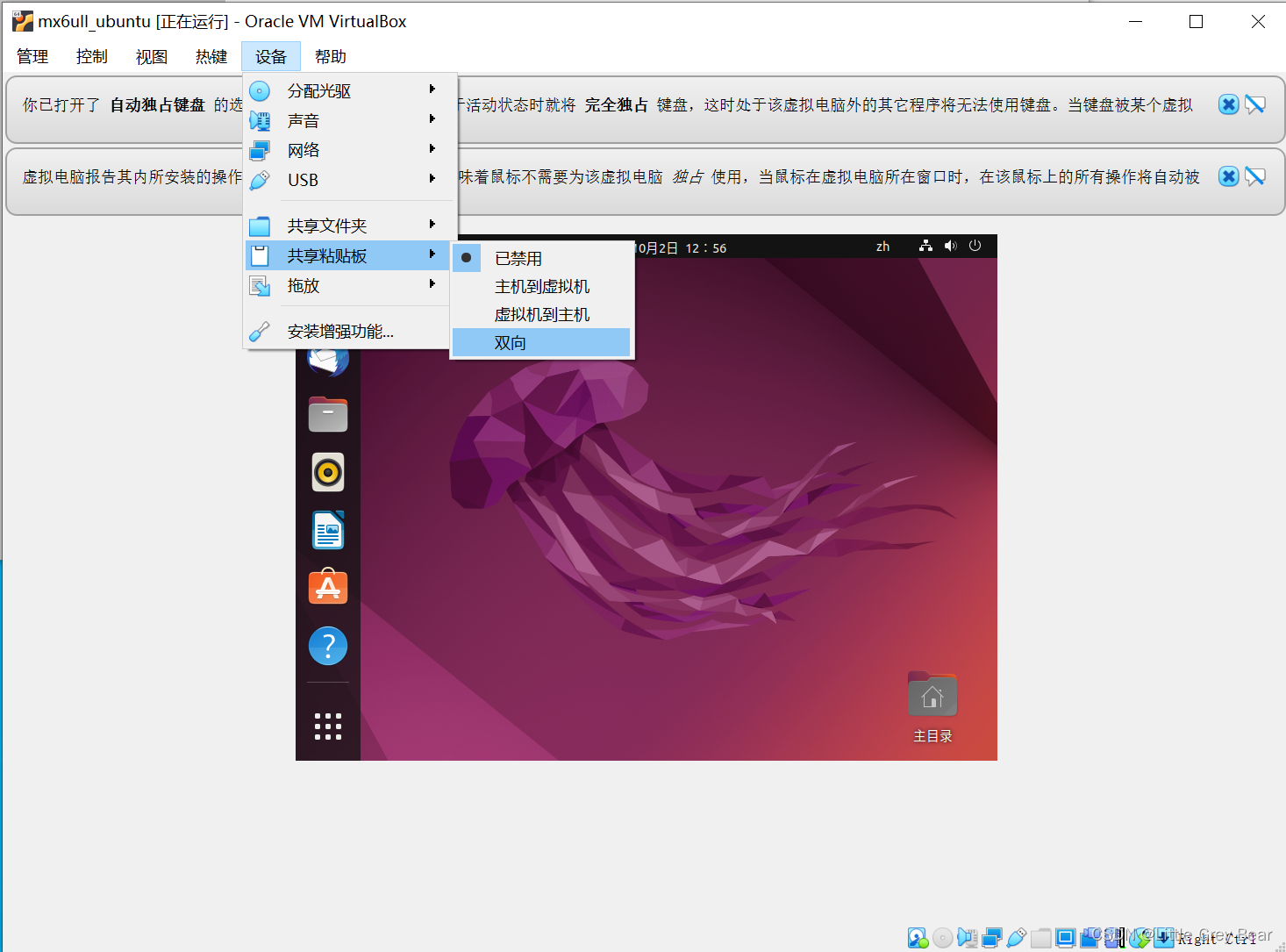1286x952 pixels.
Task: Show applications grid in Ubuntu dock
Action: point(328,726)
